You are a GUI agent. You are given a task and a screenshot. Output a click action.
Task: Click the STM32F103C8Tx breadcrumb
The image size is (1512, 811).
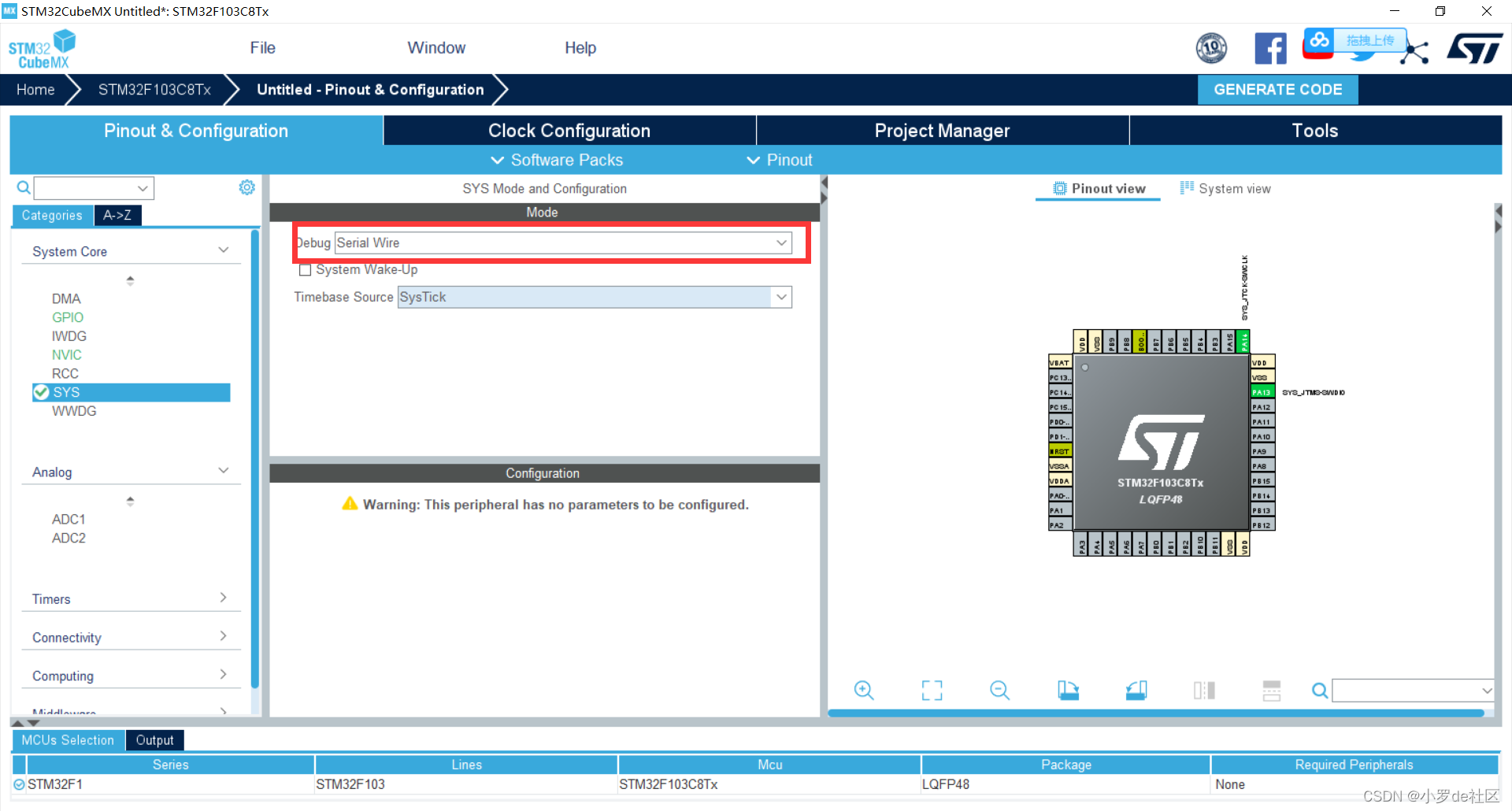[154, 90]
